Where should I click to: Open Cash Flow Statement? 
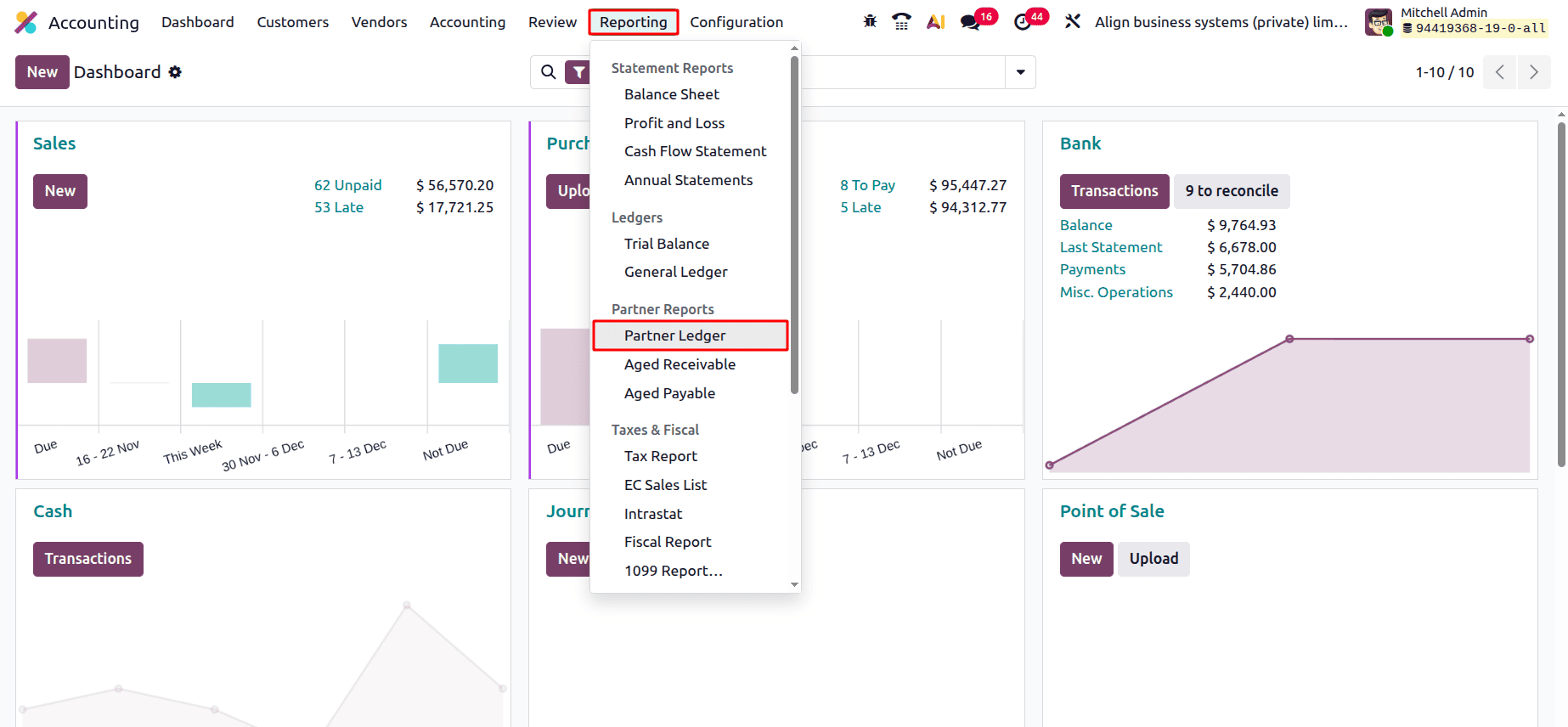[x=695, y=151]
